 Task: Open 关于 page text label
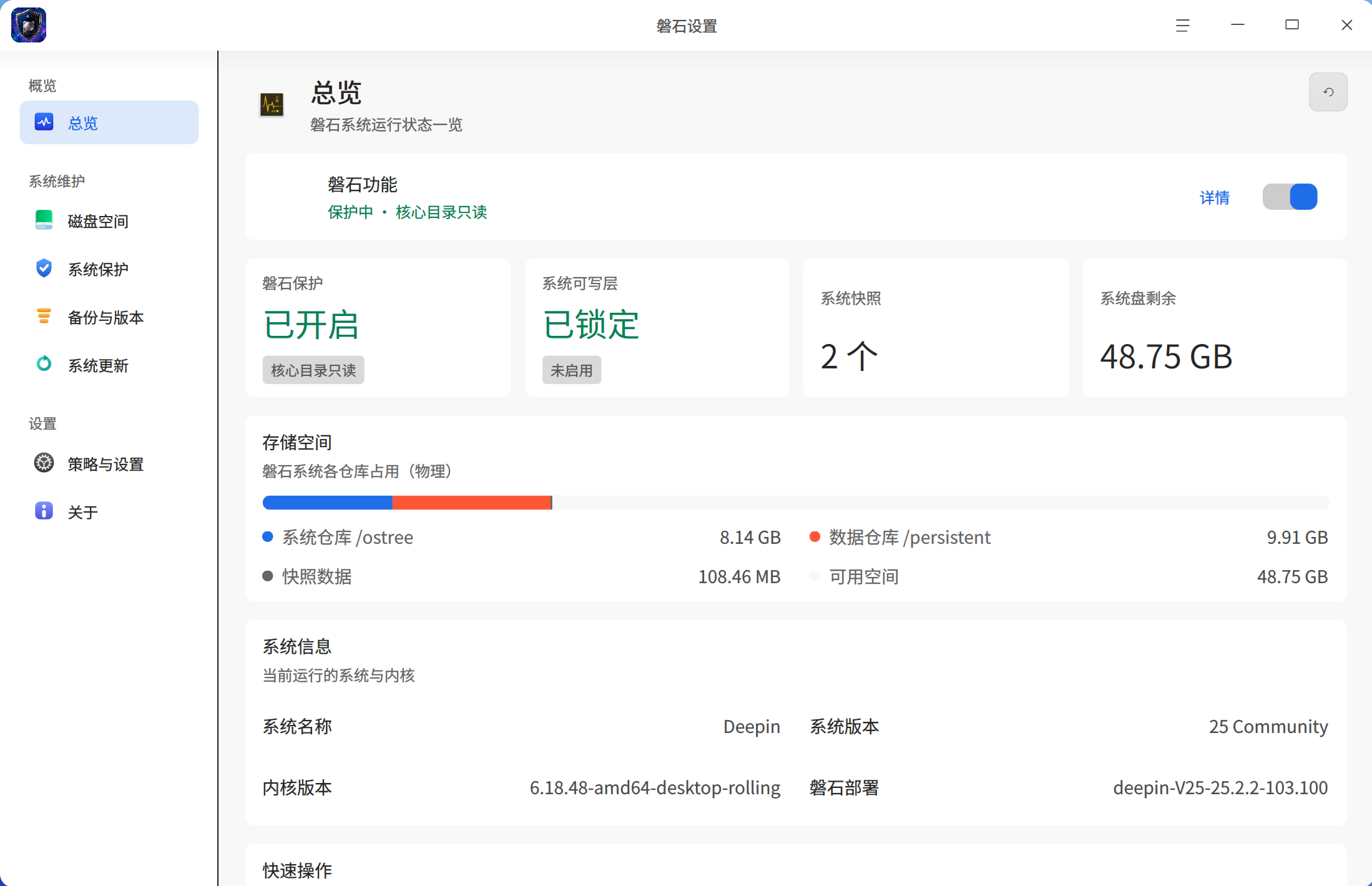pyautogui.click(x=83, y=512)
